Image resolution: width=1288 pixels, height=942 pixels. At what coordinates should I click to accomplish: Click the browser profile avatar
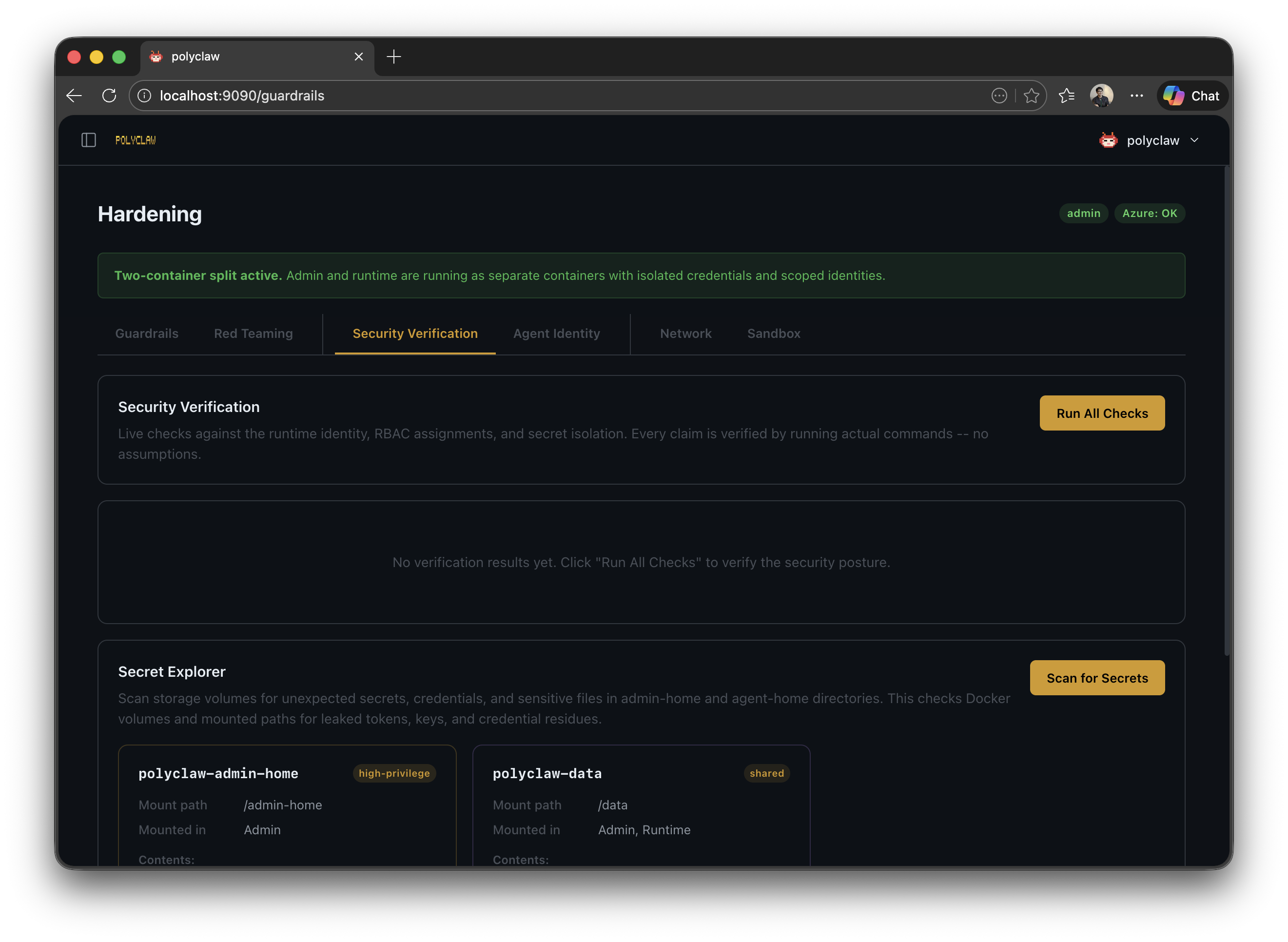coord(1102,95)
